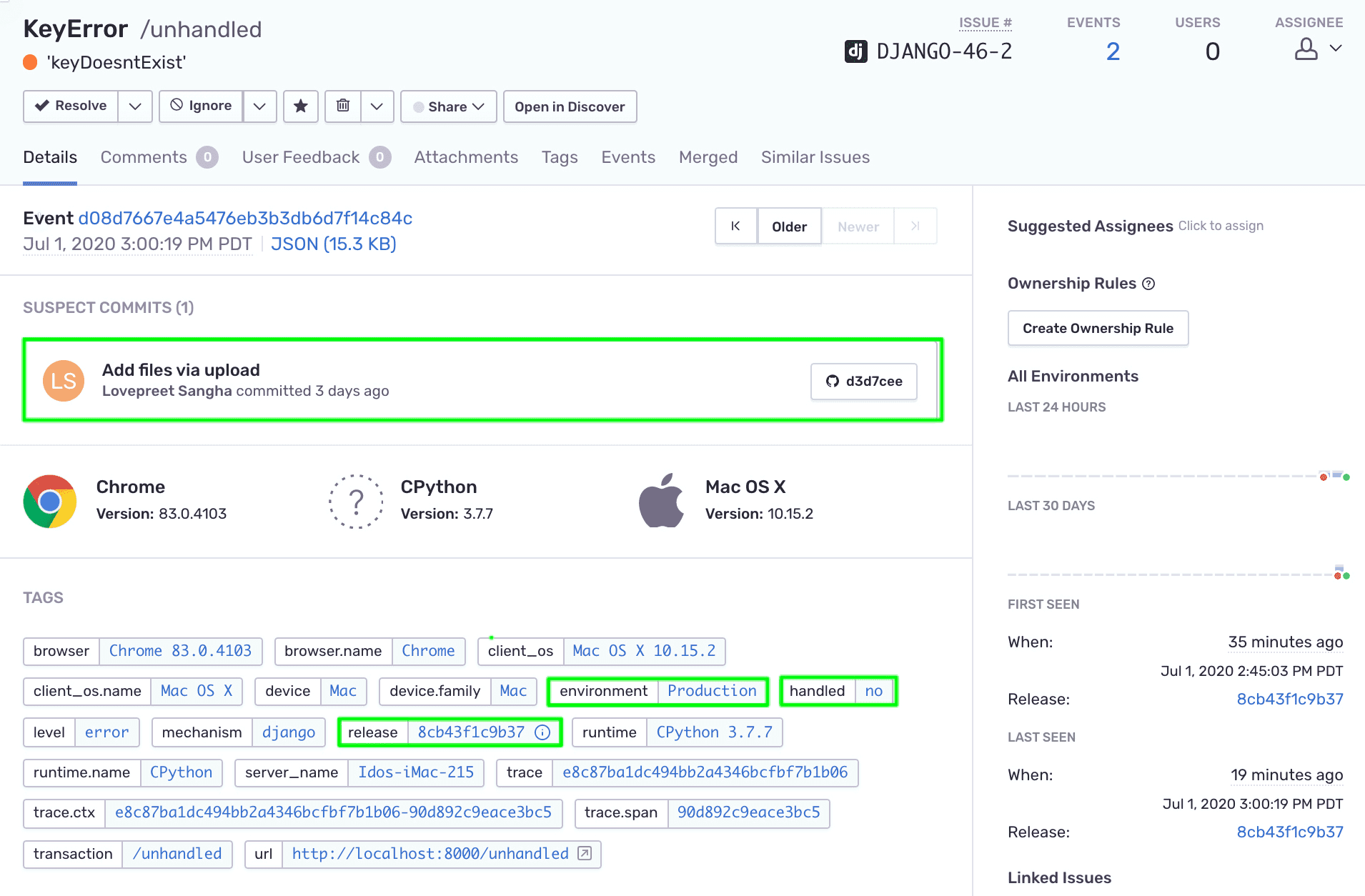The height and width of the screenshot is (896, 1365).
Task: Open commit d3d7cee via the GitHub icon
Action: 832,381
